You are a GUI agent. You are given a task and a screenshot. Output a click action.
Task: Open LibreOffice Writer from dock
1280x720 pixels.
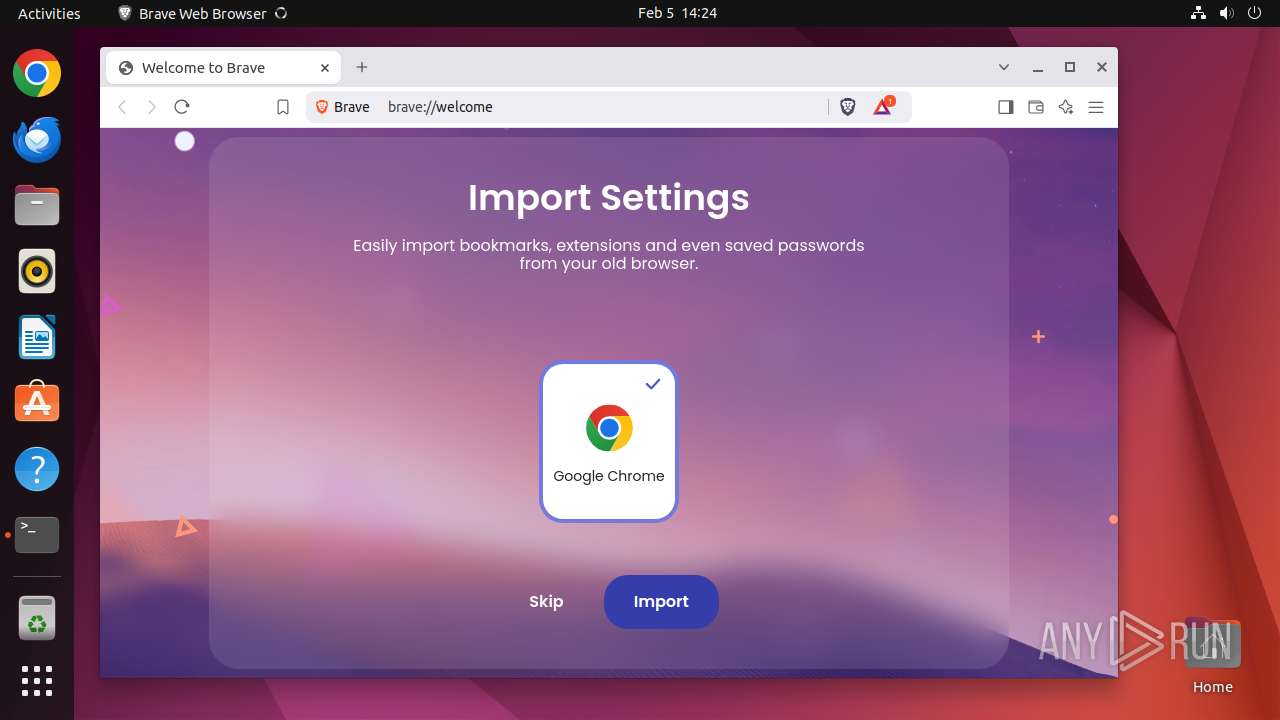37,337
